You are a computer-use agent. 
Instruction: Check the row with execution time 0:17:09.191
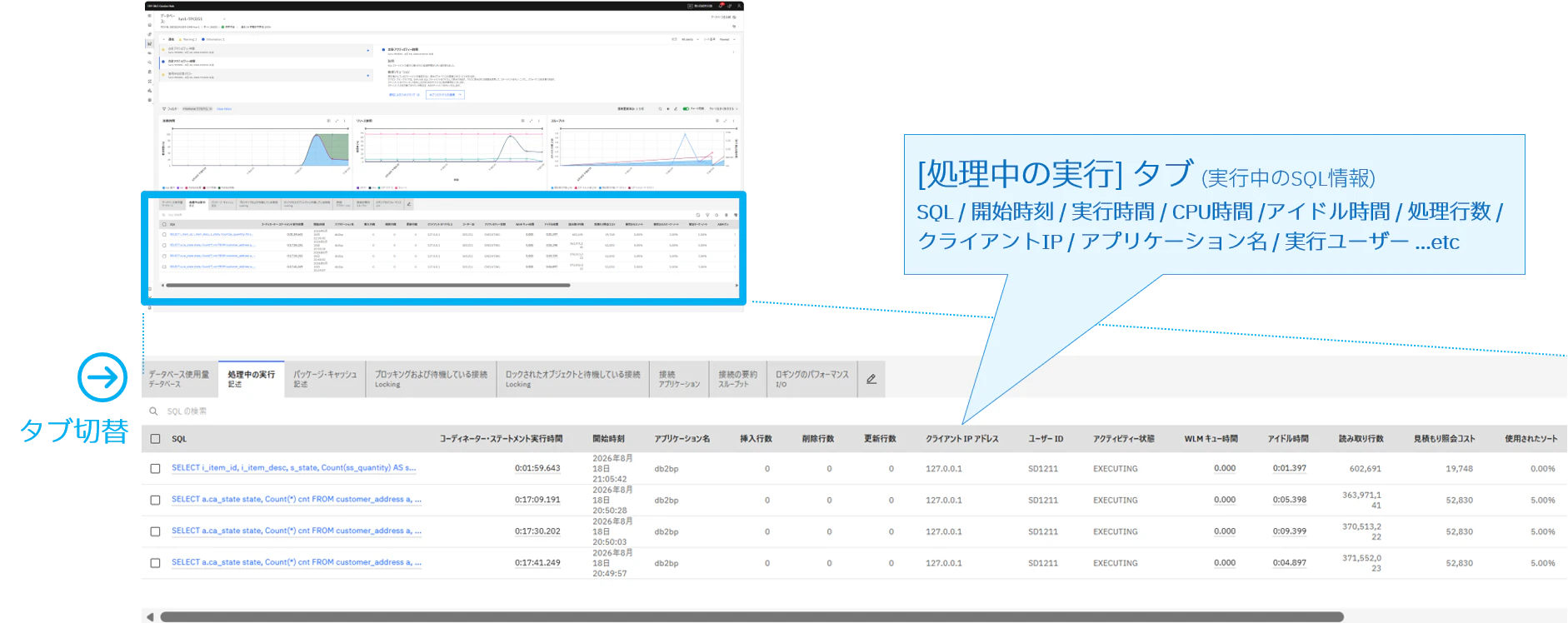tap(155, 501)
